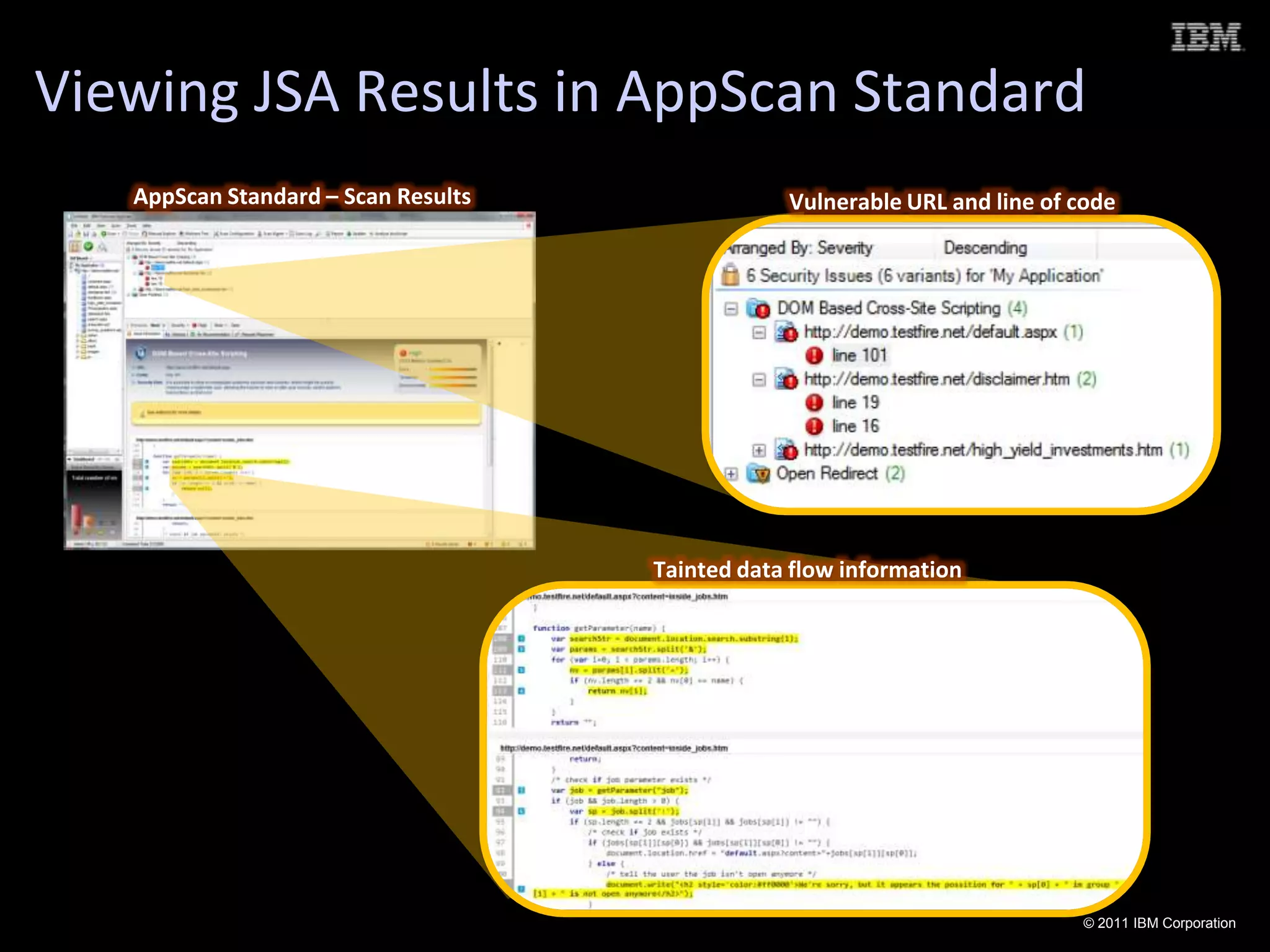This screenshot has width=1270, height=952.
Task: Expand the Open Redirect issue node
Action: point(731,474)
